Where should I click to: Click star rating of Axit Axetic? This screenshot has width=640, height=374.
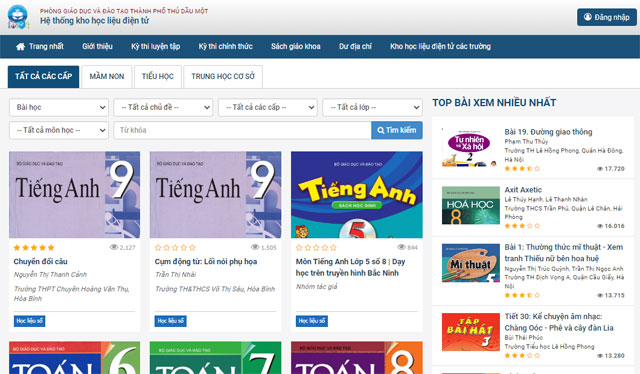tap(522, 226)
